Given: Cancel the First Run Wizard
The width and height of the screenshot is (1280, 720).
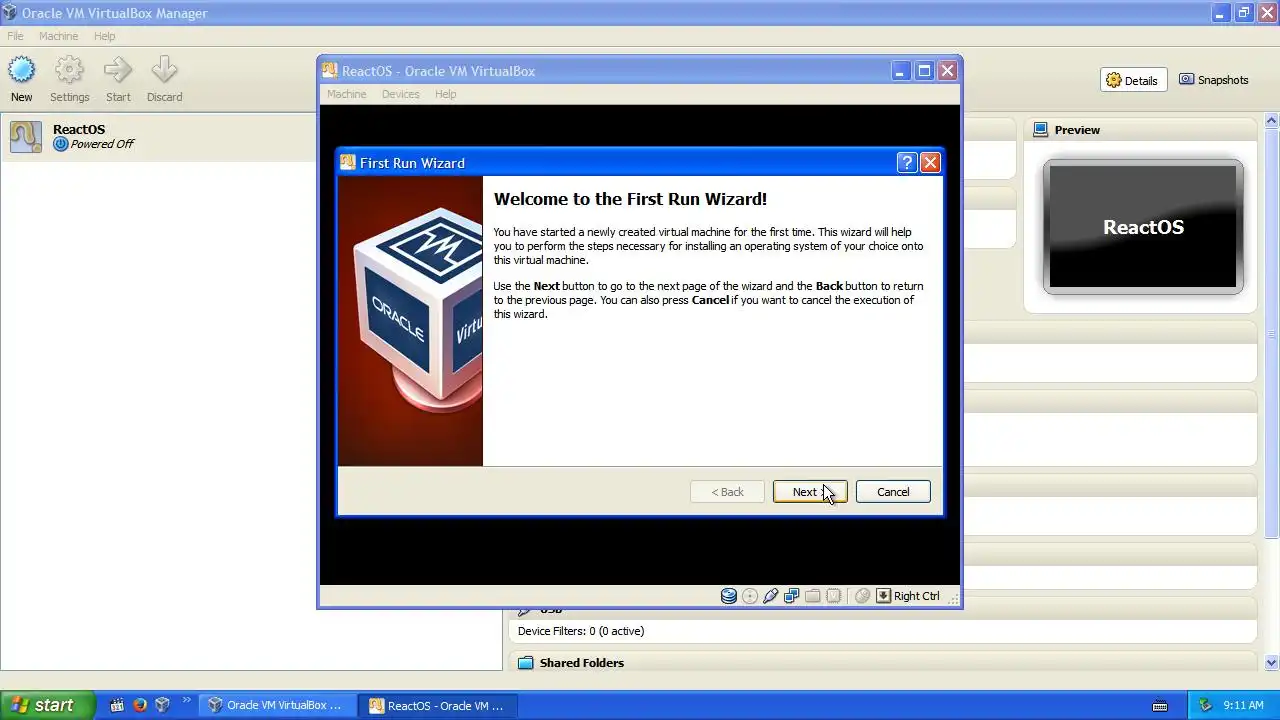Looking at the screenshot, I should tap(893, 492).
